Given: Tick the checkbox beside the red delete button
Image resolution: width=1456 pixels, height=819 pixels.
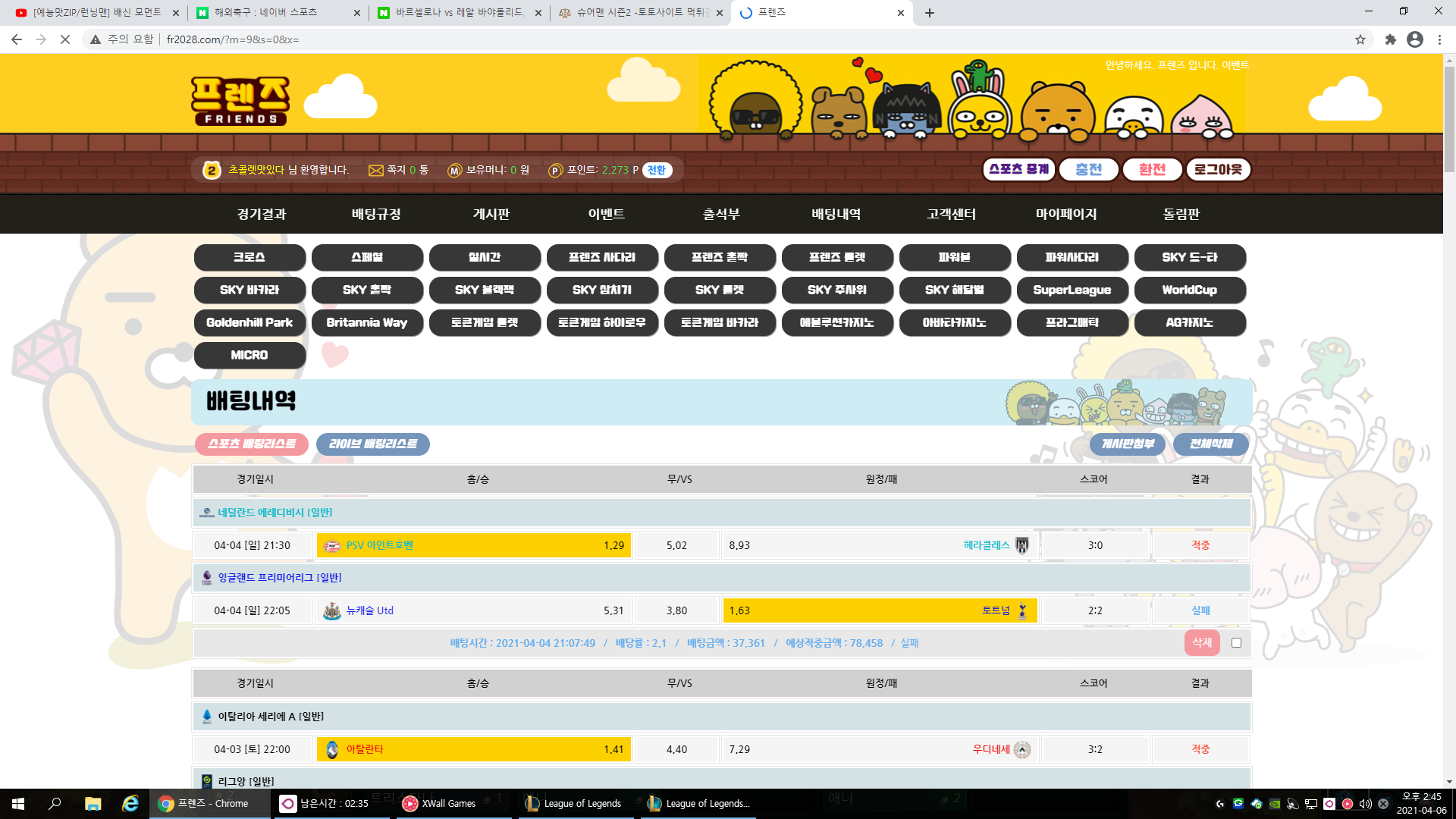Looking at the screenshot, I should (1237, 643).
